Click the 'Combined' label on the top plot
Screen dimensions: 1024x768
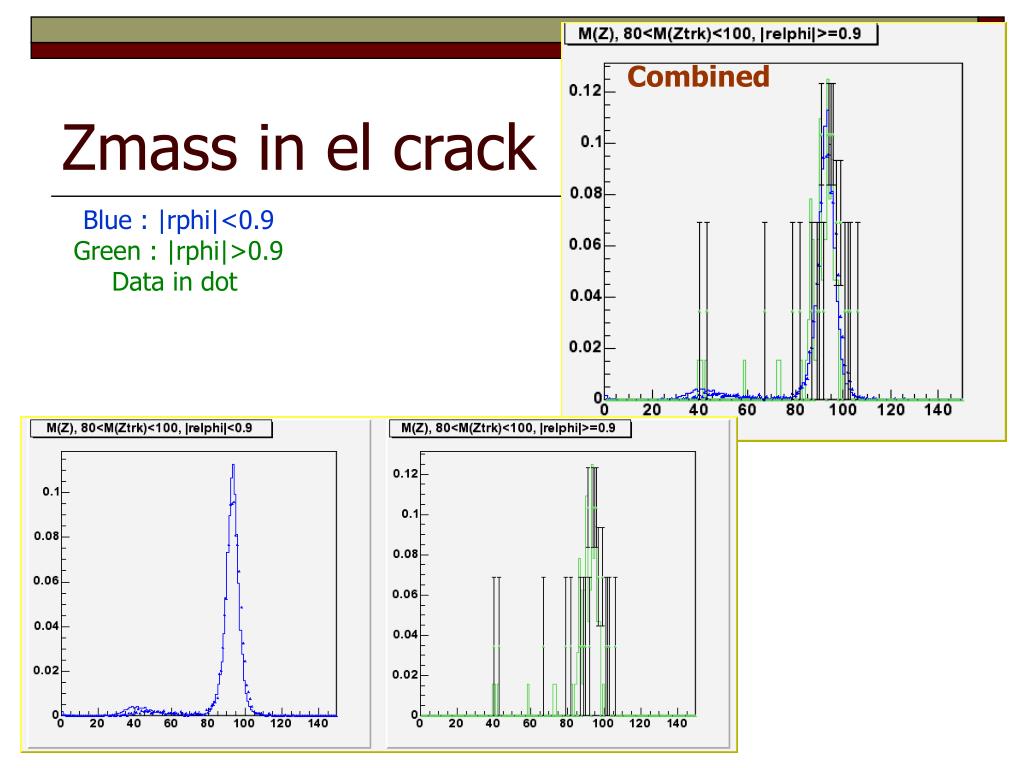698,76
